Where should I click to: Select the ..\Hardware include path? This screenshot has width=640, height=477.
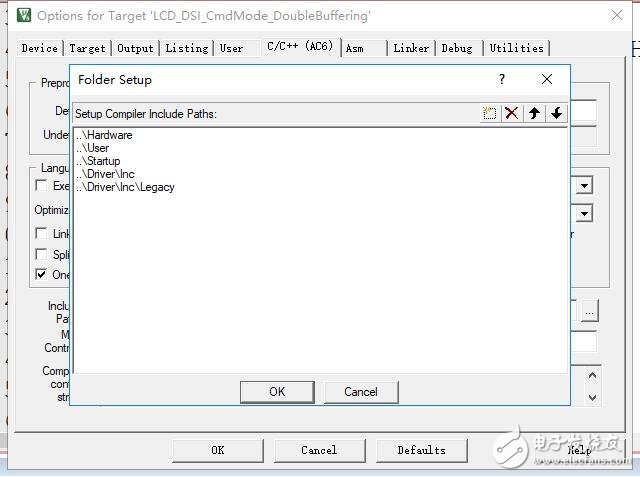tap(104, 135)
